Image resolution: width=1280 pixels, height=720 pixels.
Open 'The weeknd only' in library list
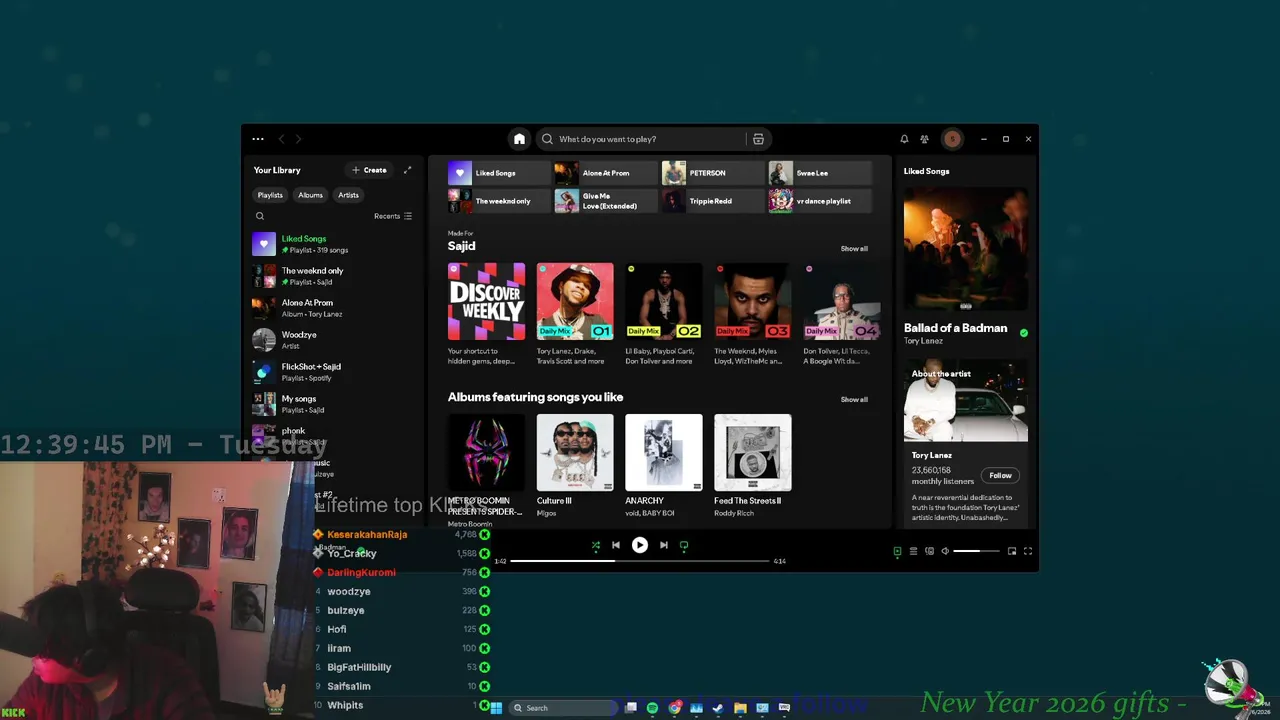click(x=334, y=276)
